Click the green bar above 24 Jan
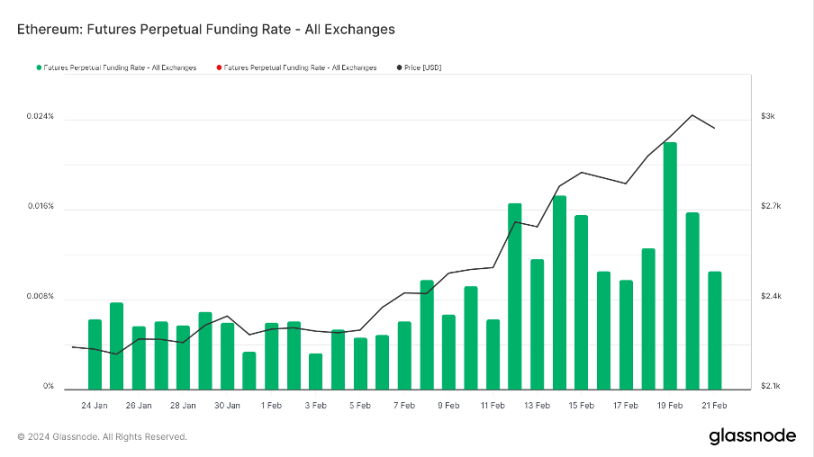The image size is (814, 457). (x=95, y=355)
